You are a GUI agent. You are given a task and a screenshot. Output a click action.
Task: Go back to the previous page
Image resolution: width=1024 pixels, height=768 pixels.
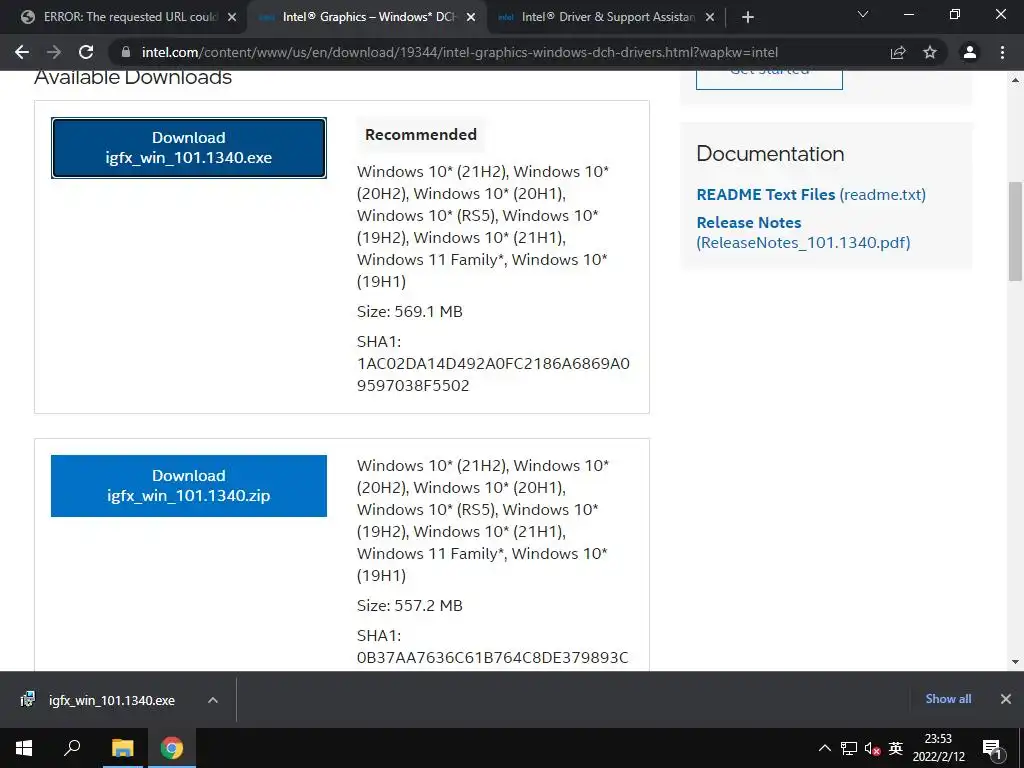22,52
